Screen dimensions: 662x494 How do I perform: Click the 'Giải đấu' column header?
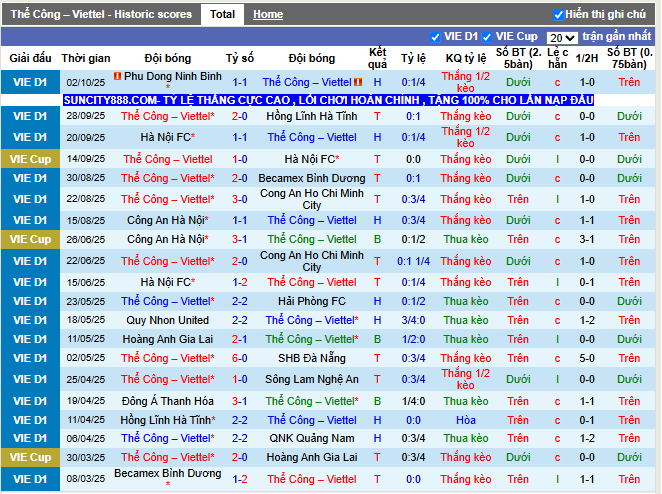tap(30, 58)
